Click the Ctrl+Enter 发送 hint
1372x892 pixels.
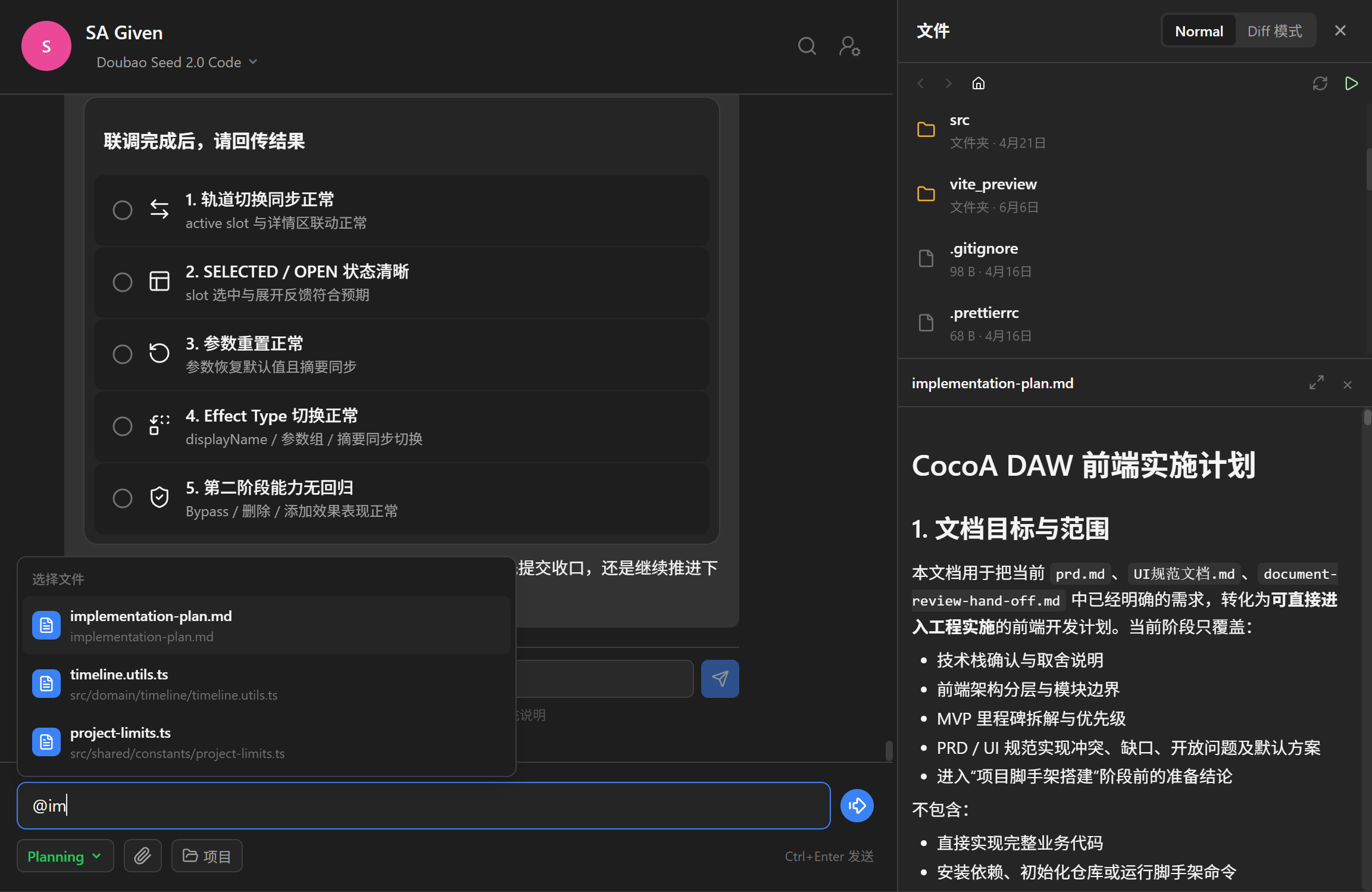(x=829, y=856)
